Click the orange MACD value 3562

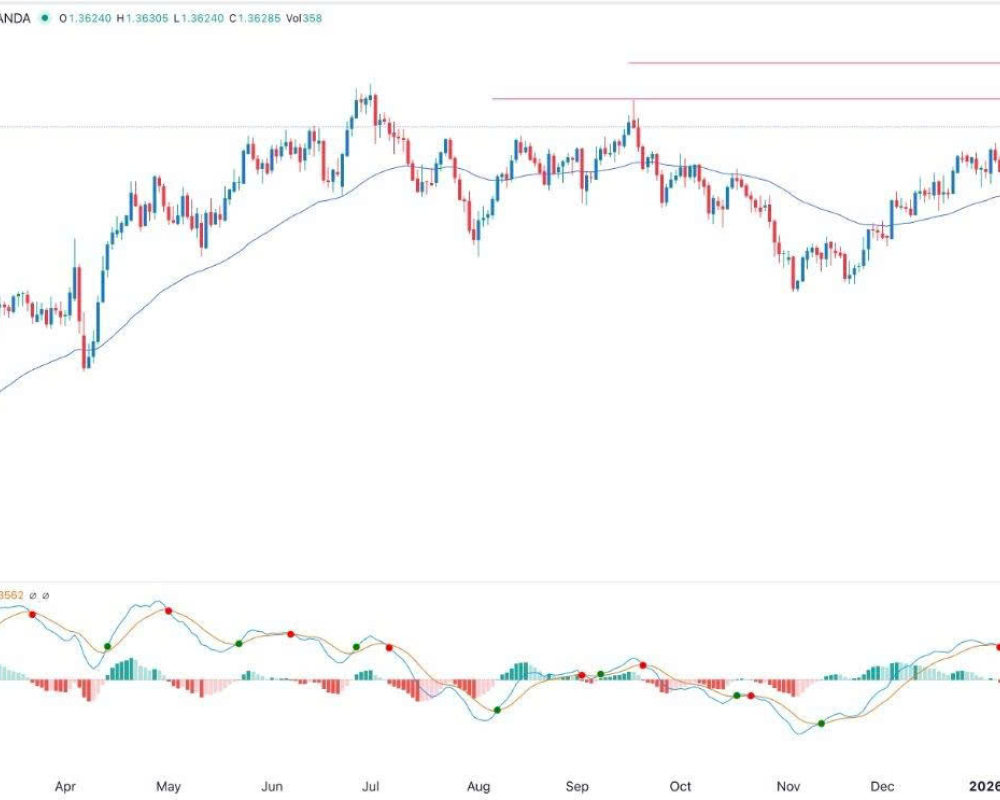11,596
